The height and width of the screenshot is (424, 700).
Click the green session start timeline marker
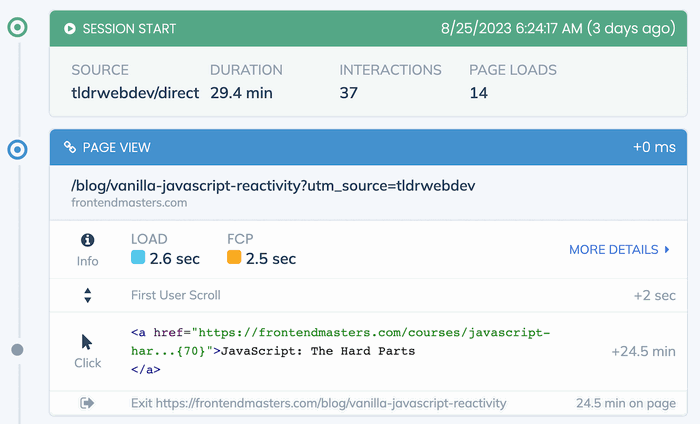(x=17, y=27)
